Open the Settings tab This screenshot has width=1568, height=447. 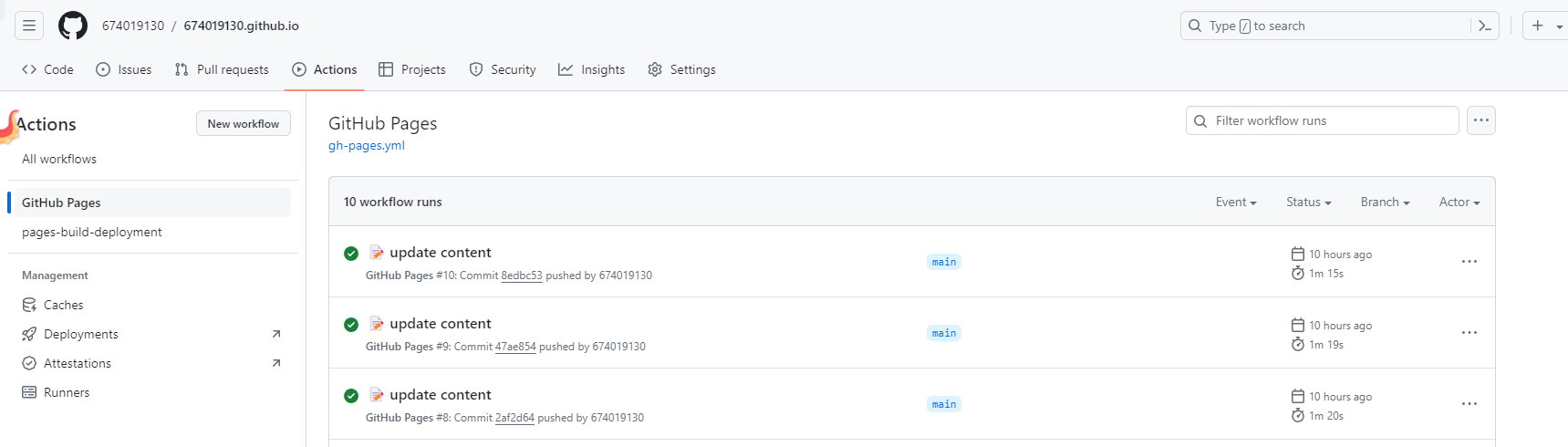click(681, 69)
